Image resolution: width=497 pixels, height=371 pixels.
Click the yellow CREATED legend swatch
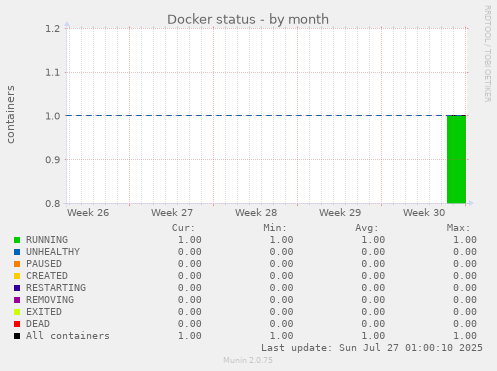coord(17,276)
